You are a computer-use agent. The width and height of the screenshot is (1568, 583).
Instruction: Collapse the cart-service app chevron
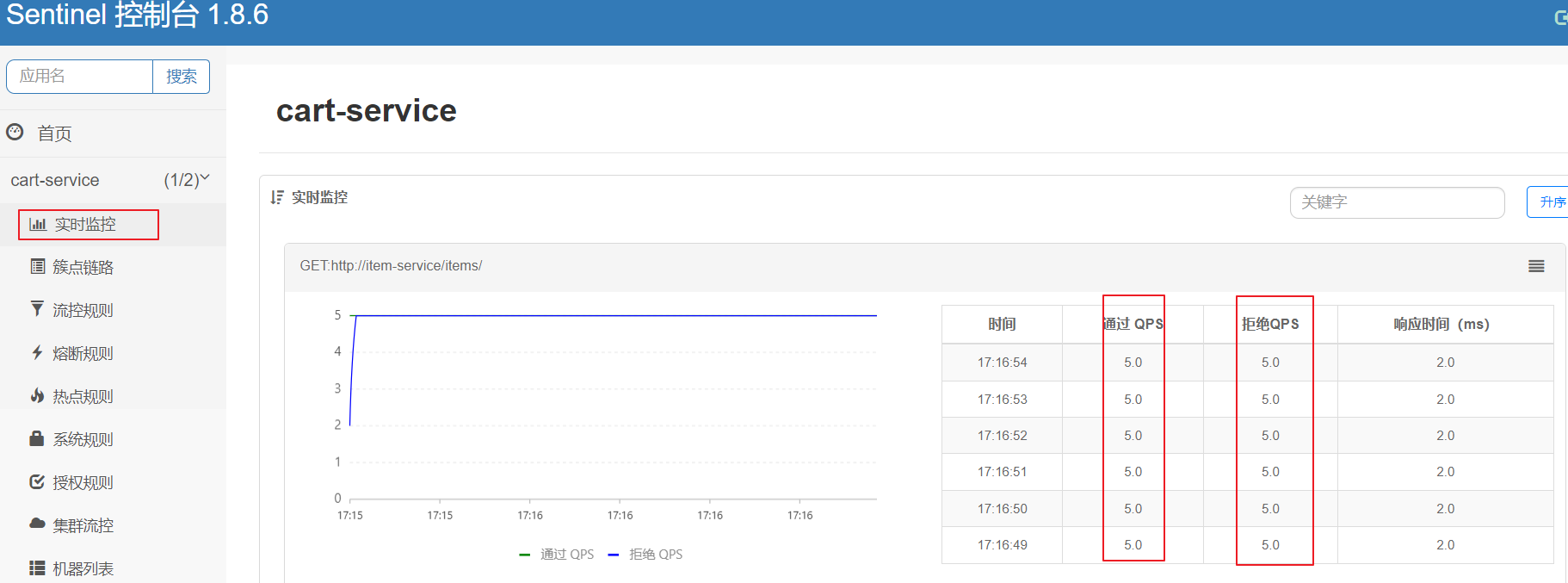coord(205,178)
